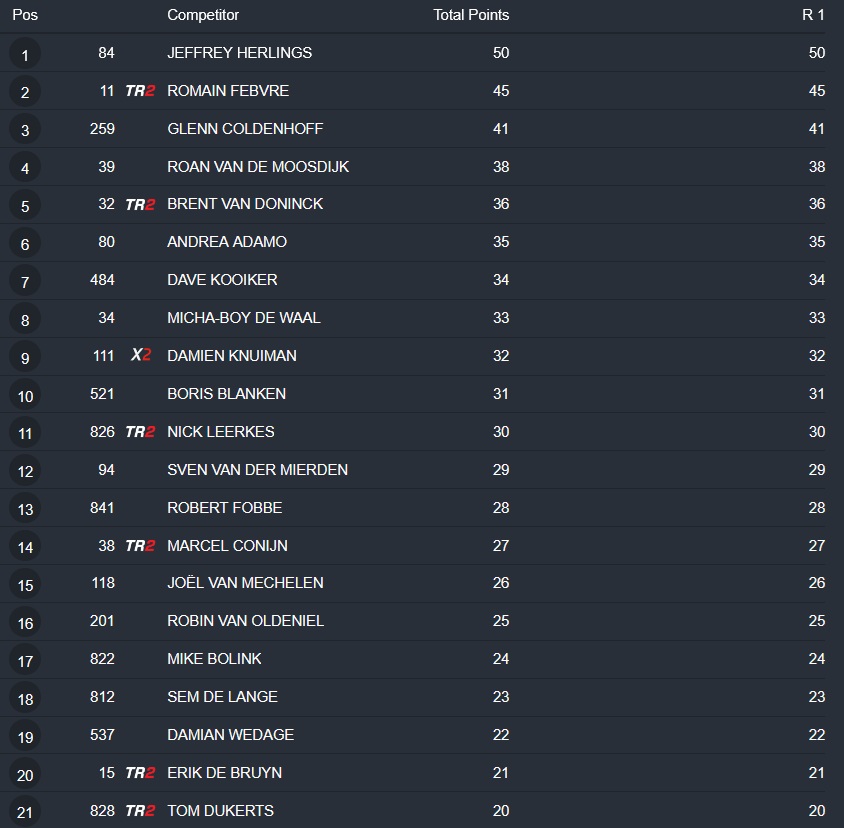Click TR2 icon beside Tom Dukerts
Image resolution: width=844 pixels, height=828 pixels.
click(140, 811)
